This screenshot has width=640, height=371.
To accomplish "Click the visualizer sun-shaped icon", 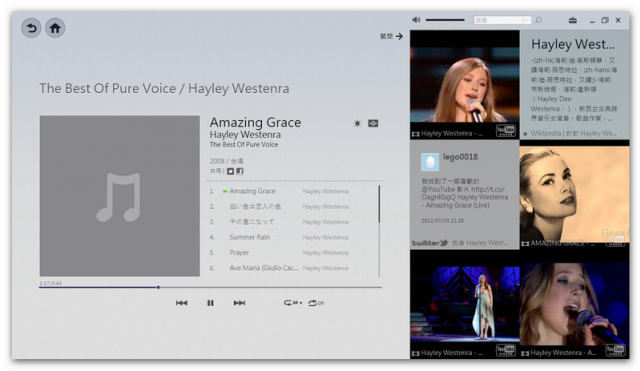I will [x=357, y=123].
